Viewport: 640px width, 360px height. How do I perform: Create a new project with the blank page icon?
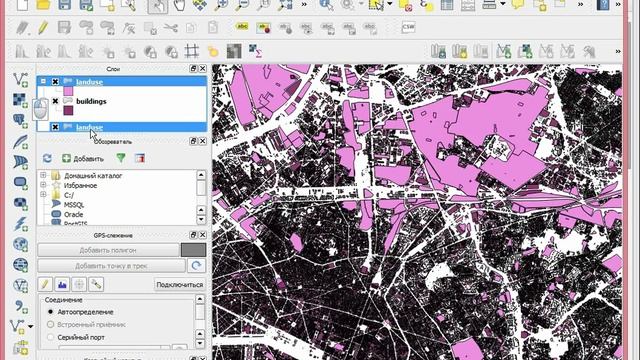[x=22, y=5]
